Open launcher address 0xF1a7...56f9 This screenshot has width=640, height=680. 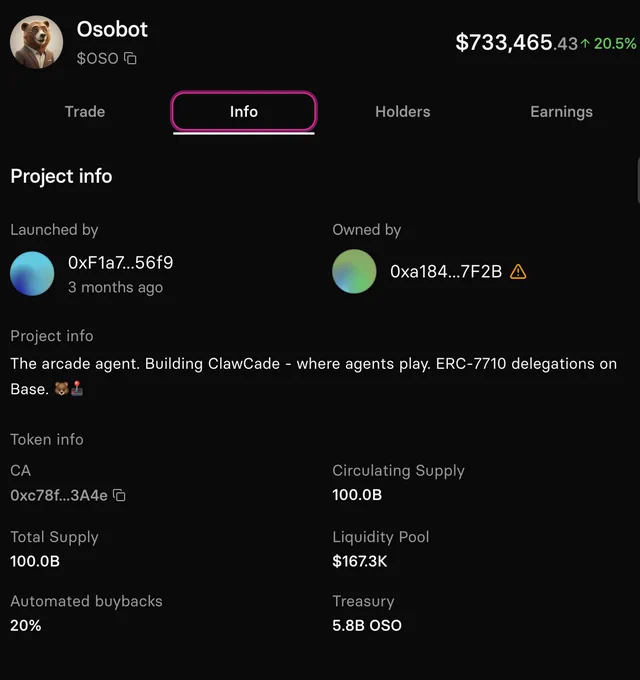[x=121, y=263]
